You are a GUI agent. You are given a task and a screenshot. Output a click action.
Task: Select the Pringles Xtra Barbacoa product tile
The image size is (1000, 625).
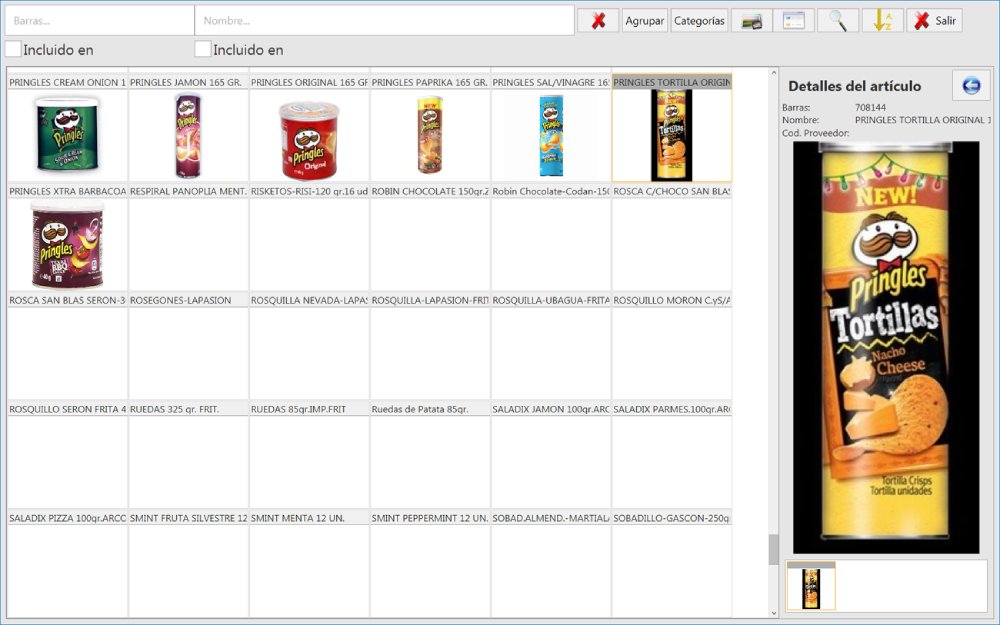[x=68, y=245]
